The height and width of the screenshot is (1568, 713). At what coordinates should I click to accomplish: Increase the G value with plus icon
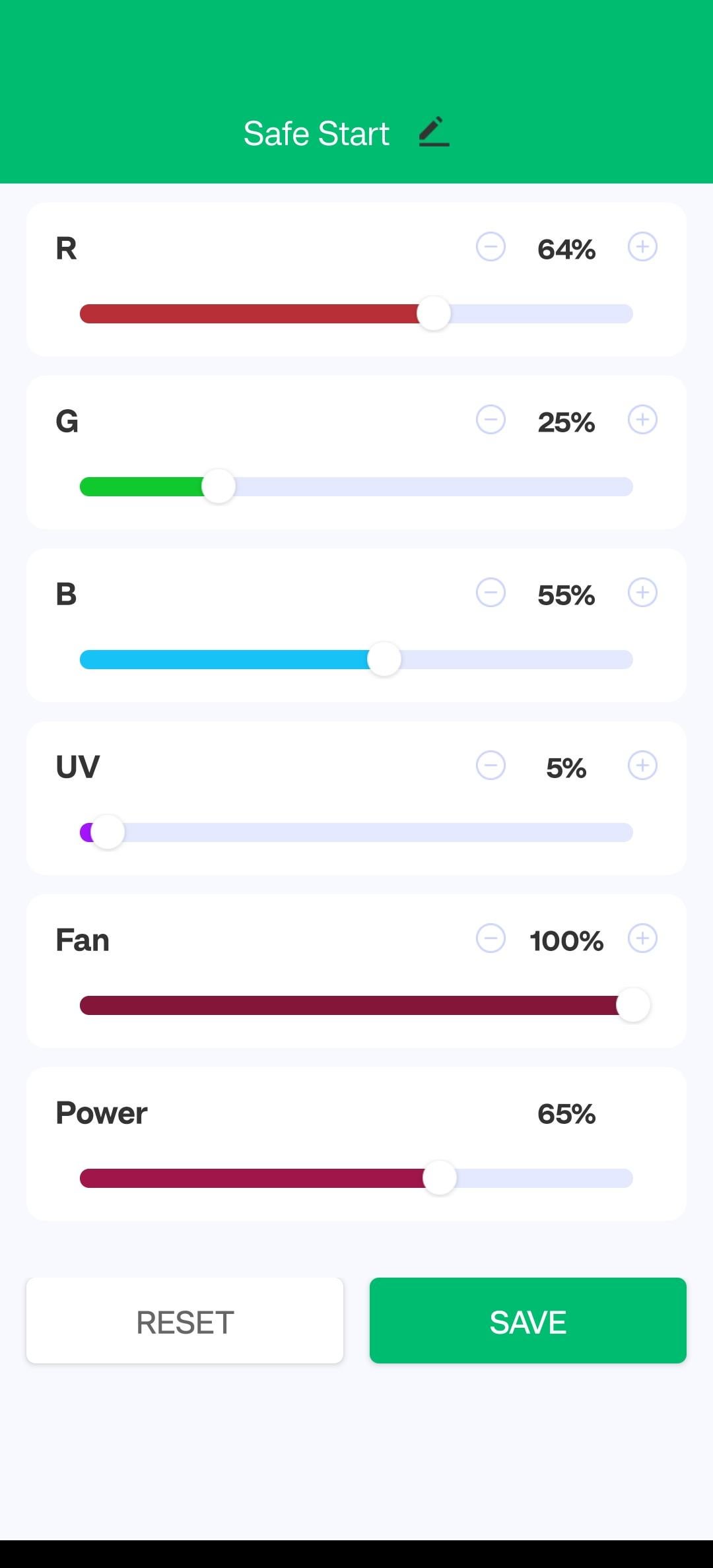[642, 420]
